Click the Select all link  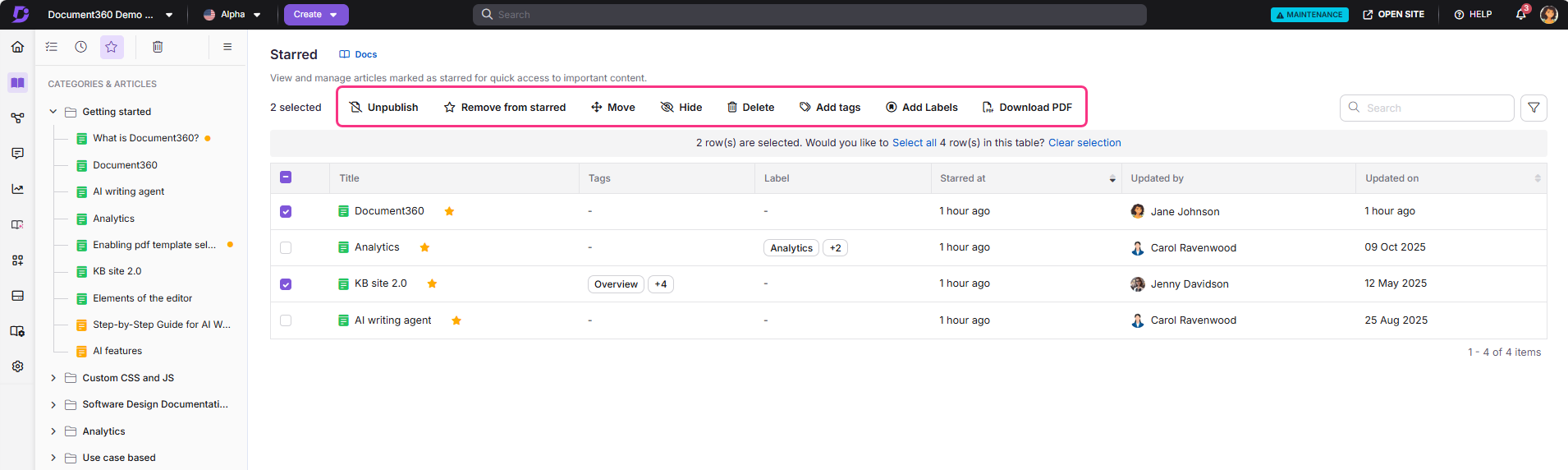pos(915,143)
